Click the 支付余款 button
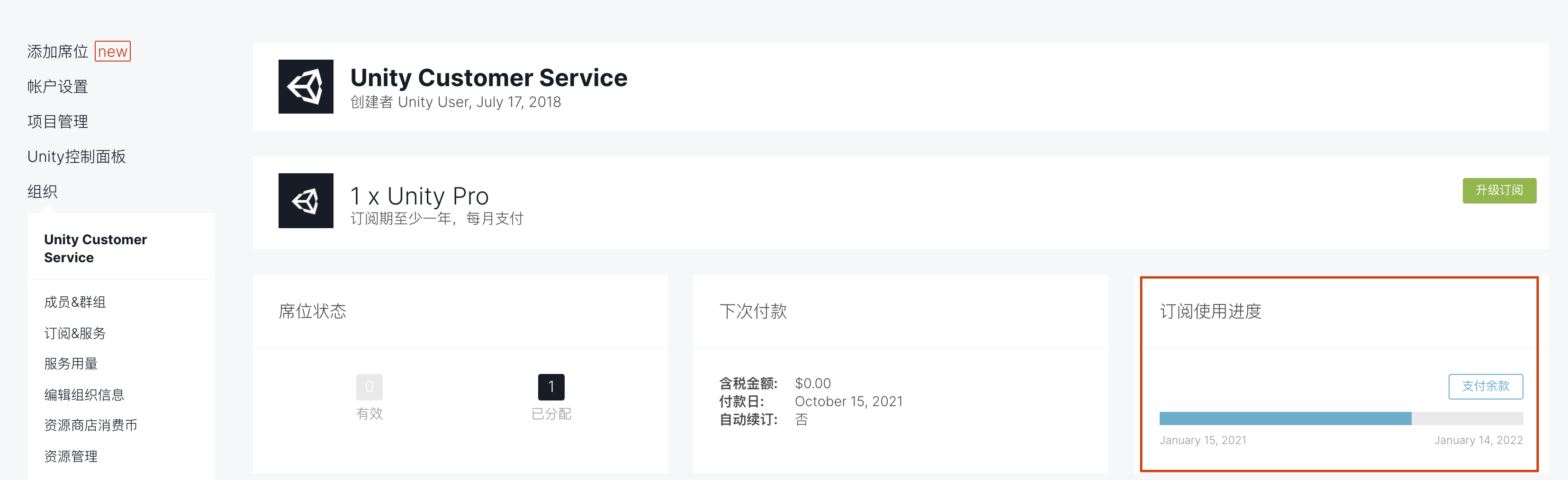 click(x=1485, y=386)
